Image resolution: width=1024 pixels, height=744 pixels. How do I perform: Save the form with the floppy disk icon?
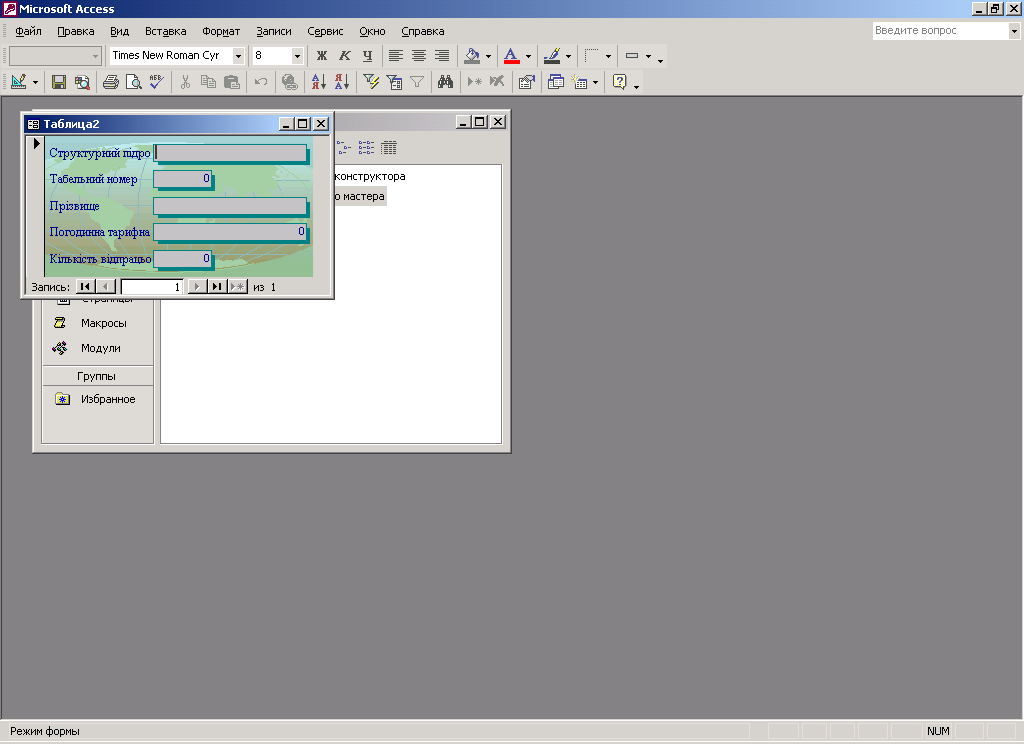[x=59, y=82]
